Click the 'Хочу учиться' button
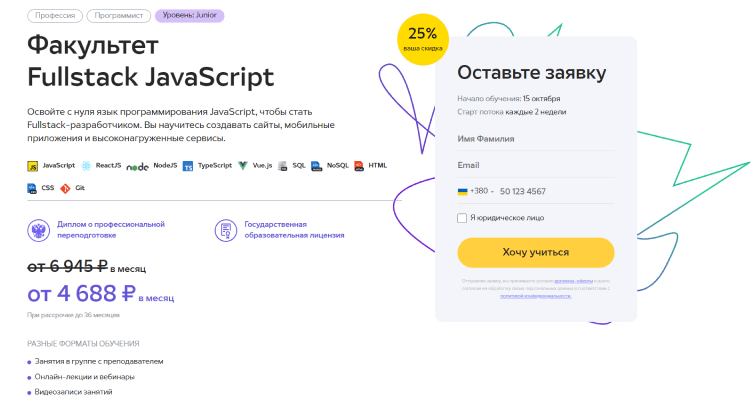The height and width of the screenshot is (400, 752). pyautogui.click(x=536, y=252)
